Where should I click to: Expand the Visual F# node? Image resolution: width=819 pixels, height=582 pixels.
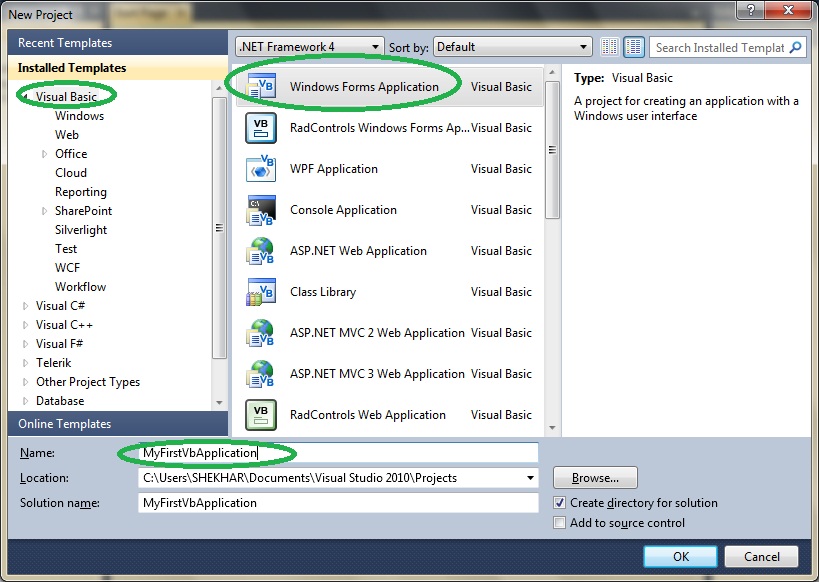(x=25, y=344)
